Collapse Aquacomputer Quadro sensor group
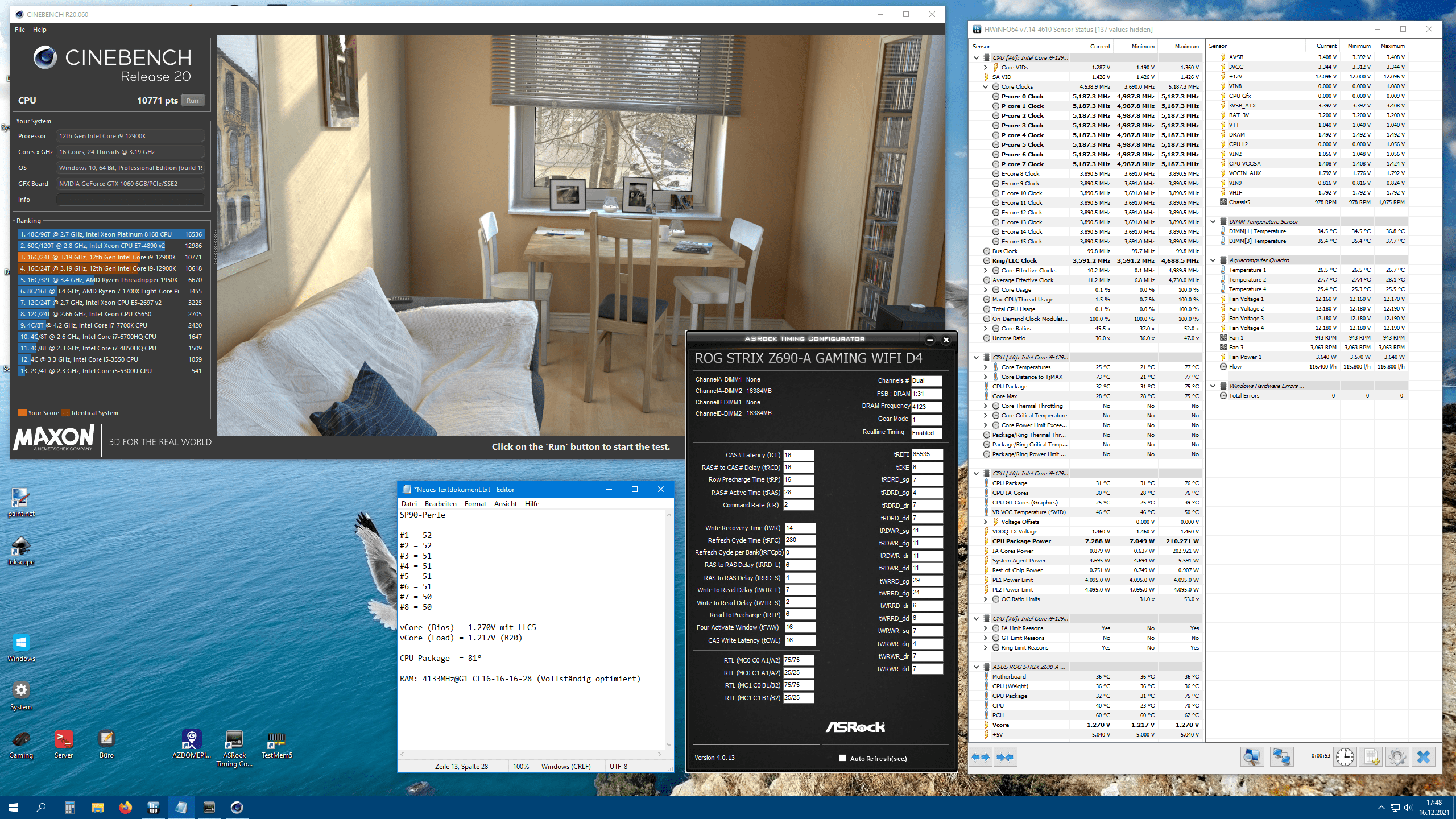The height and width of the screenshot is (819, 1456). point(1213,260)
